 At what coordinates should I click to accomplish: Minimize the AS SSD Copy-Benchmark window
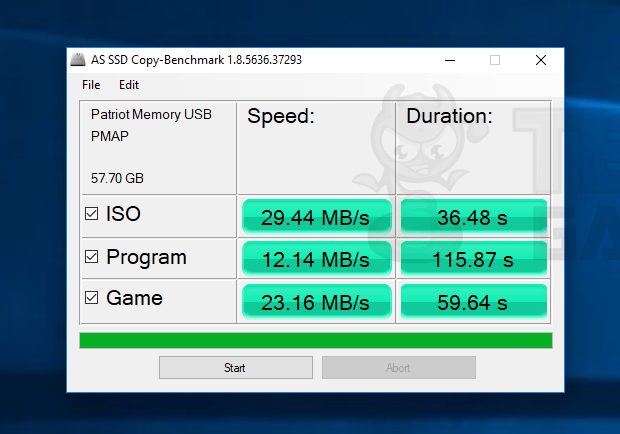click(450, 60)
